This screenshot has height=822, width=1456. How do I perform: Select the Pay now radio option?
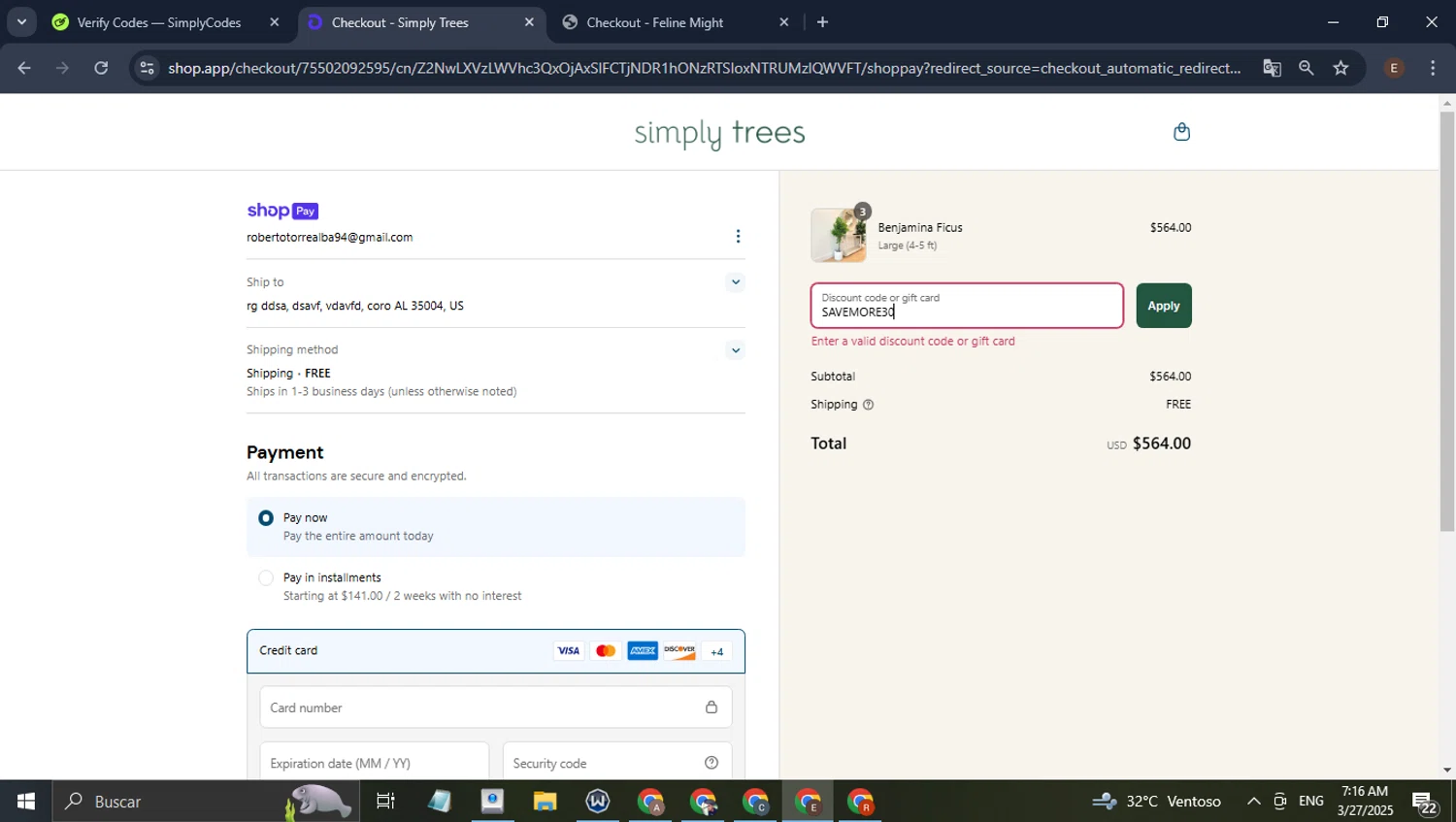266,518
